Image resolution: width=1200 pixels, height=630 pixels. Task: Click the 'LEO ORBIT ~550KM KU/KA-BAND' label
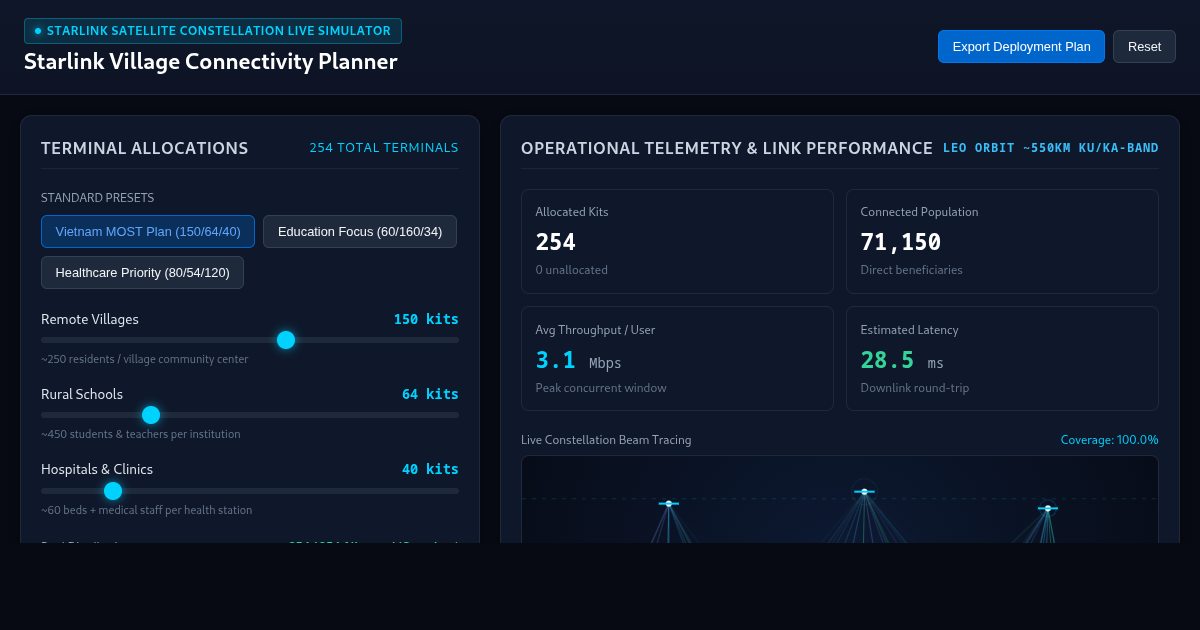(1051, 148)
